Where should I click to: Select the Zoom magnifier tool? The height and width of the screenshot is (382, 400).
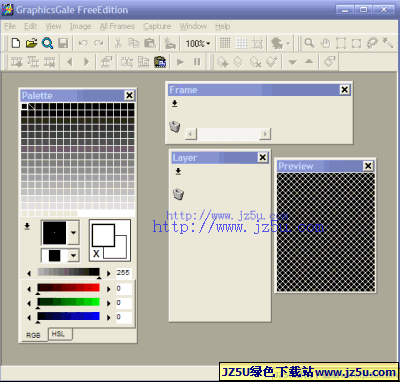click(x=309, y=43)
